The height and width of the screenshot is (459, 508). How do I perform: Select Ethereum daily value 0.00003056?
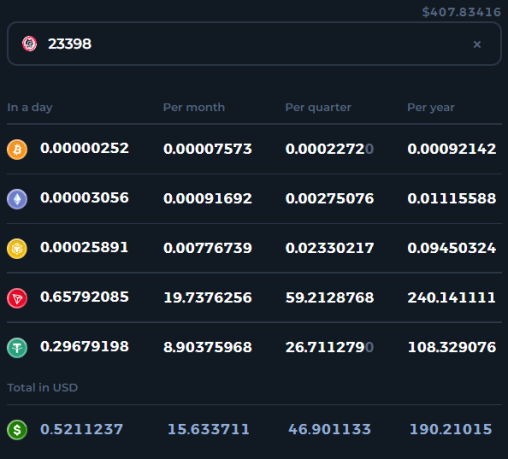click(84, 198)
